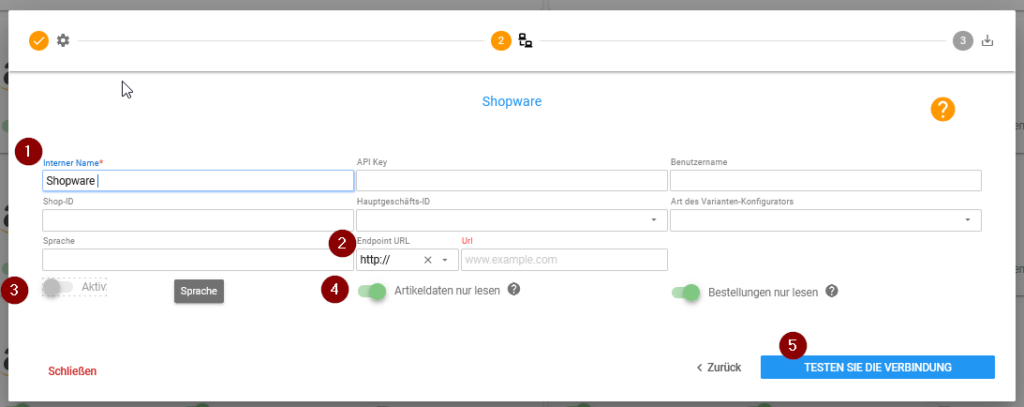Go back with the Zurück button
Screen dimensions: 1024x407
[718, 367]
